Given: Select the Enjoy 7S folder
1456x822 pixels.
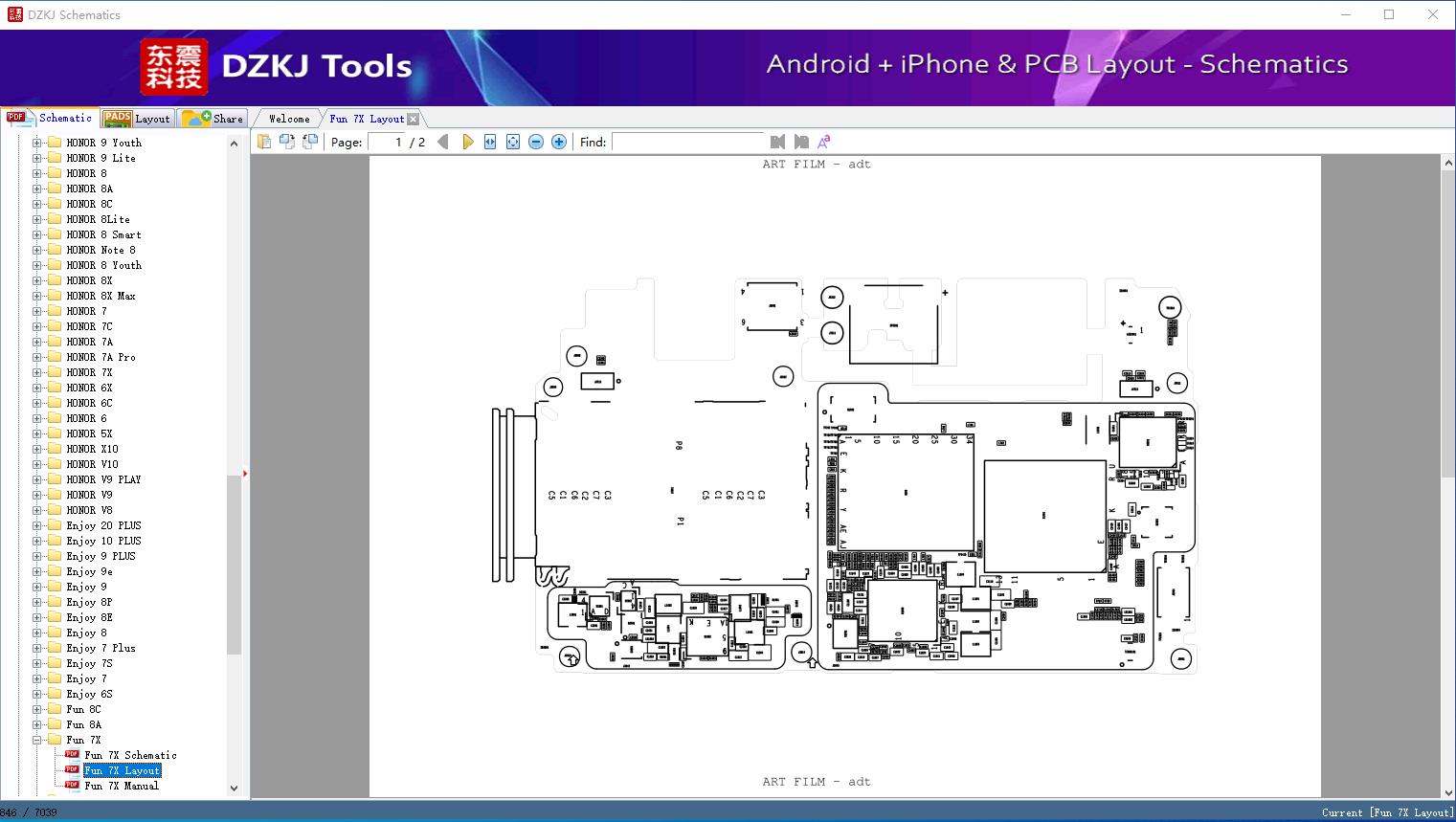Looking at the screenshot, I should pos(89,663).
